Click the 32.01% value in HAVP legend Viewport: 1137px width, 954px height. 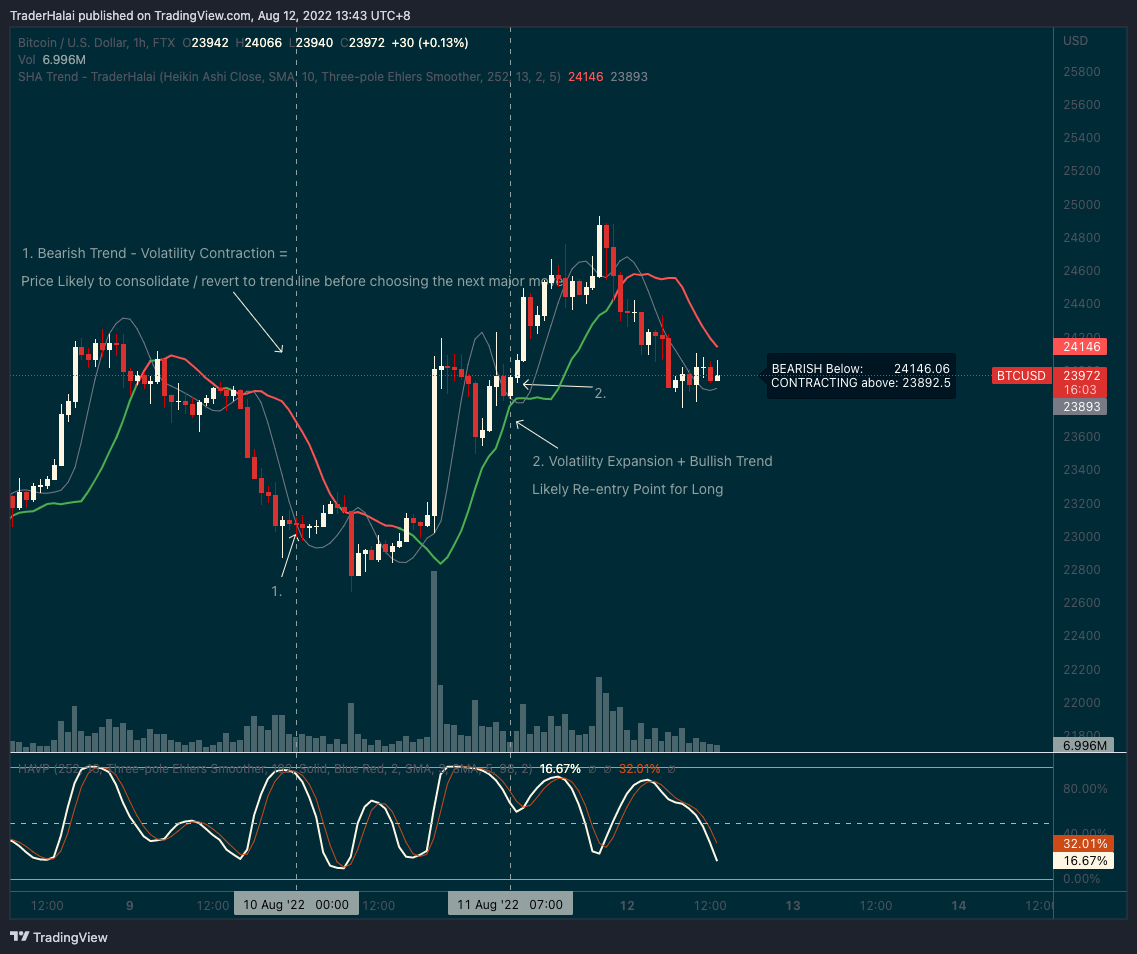point(639,768)
